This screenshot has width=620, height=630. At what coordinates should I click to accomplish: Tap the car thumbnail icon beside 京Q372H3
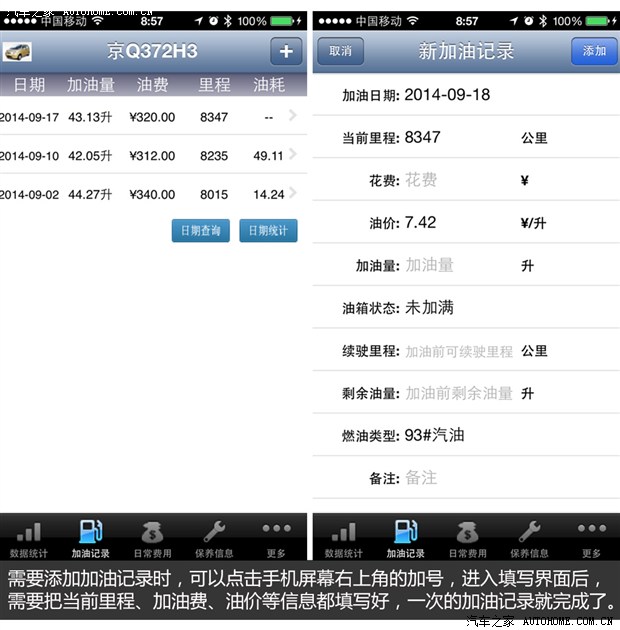point(17,51)
